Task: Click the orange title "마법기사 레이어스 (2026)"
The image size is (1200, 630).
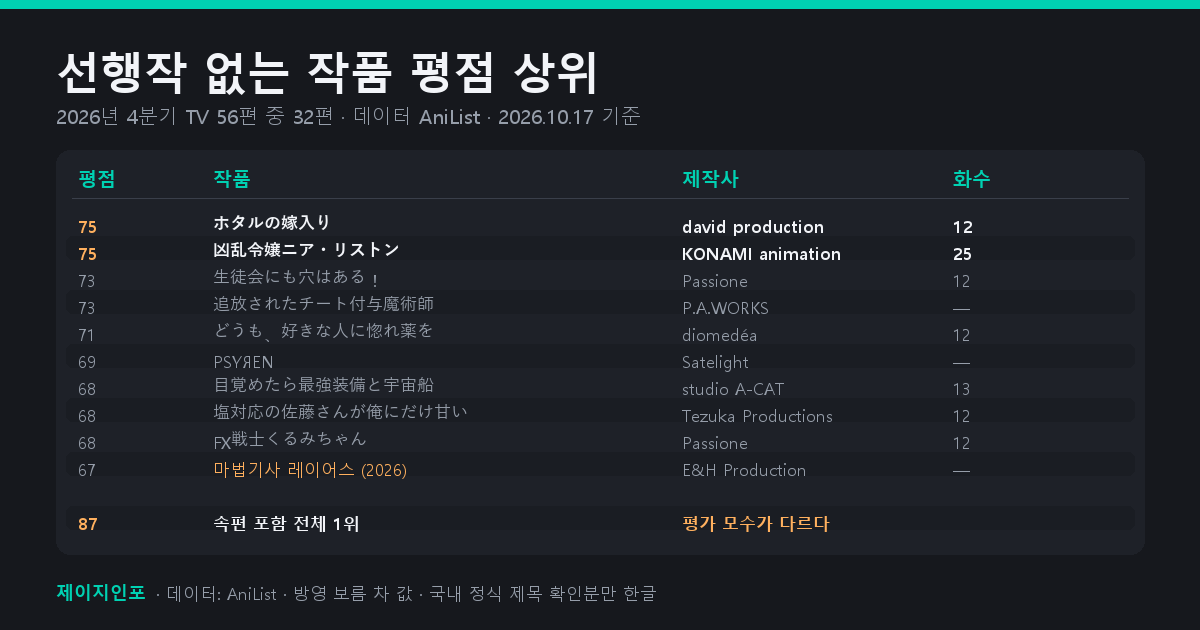Action: pyautogui.click(x=310, y=469)
